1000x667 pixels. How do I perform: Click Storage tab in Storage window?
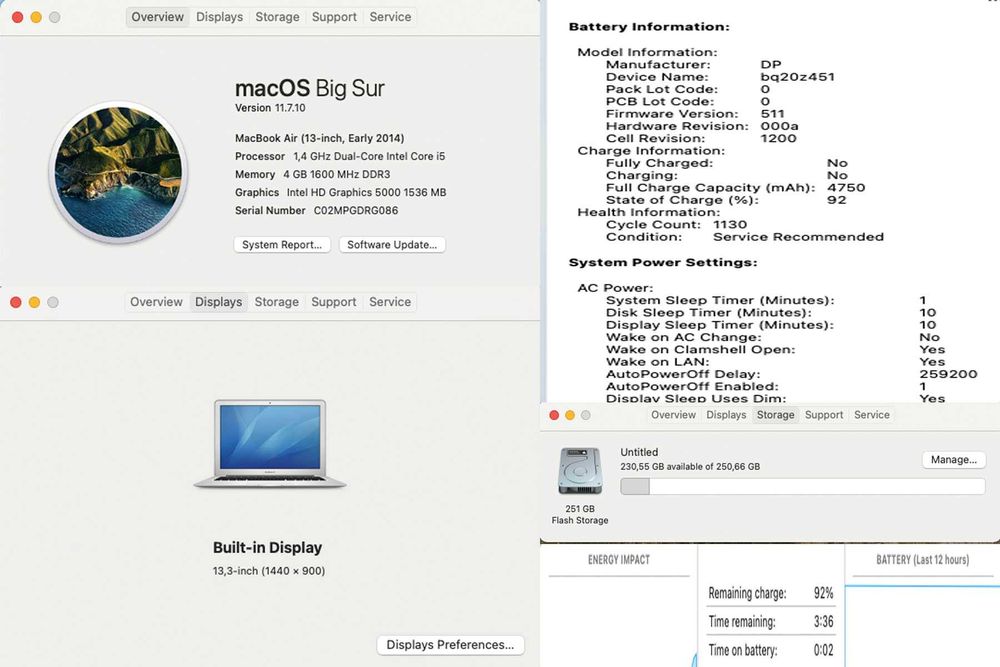[776, 415]
